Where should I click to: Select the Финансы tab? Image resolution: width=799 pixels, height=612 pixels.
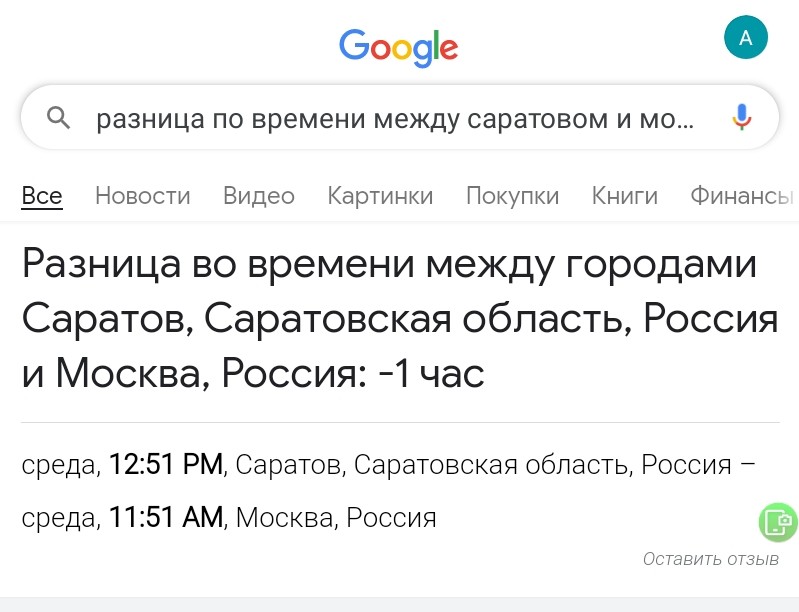point(741,196)
